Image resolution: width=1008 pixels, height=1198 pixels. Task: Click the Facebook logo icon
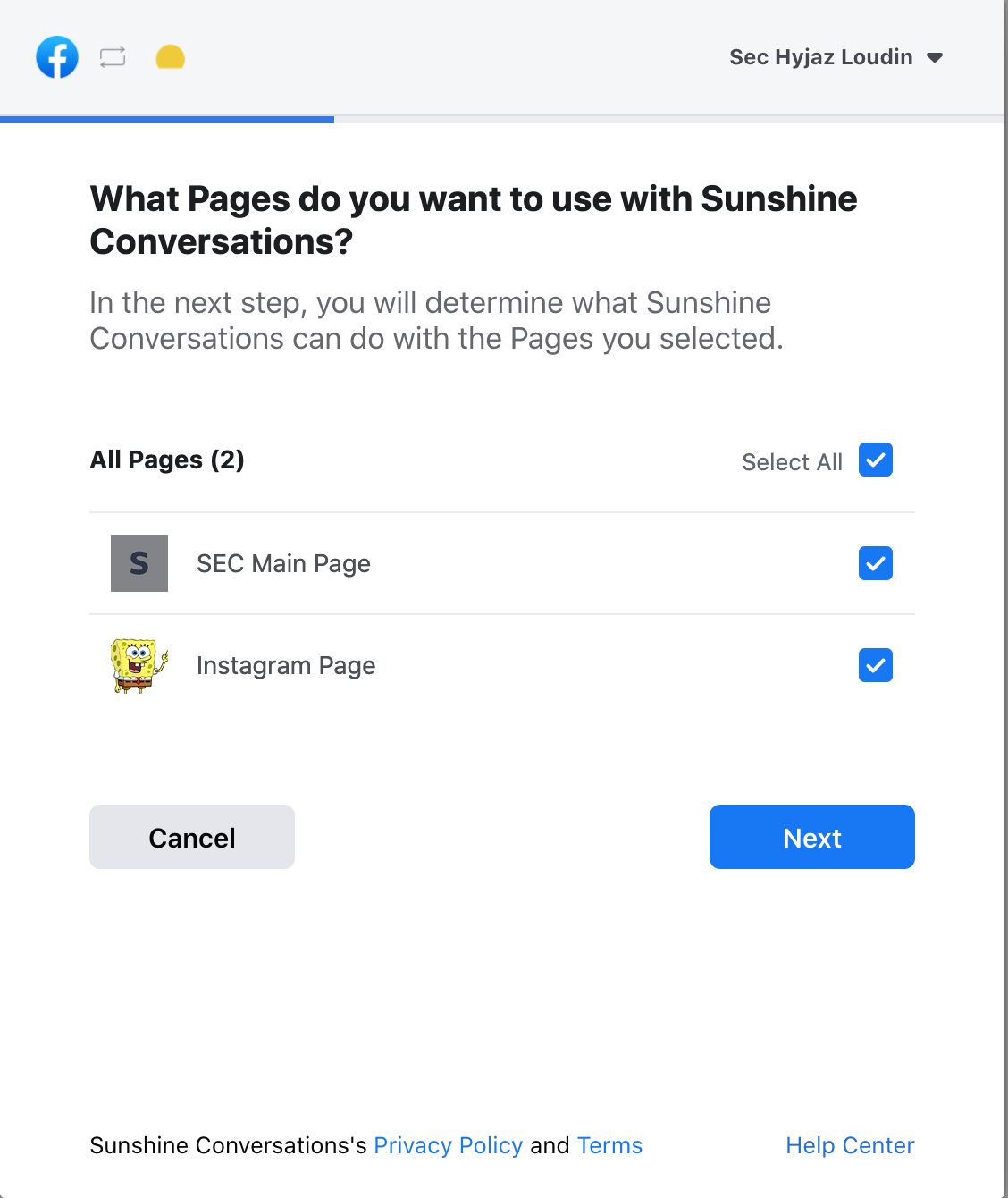pyautogui.click(x=57, y=57)
